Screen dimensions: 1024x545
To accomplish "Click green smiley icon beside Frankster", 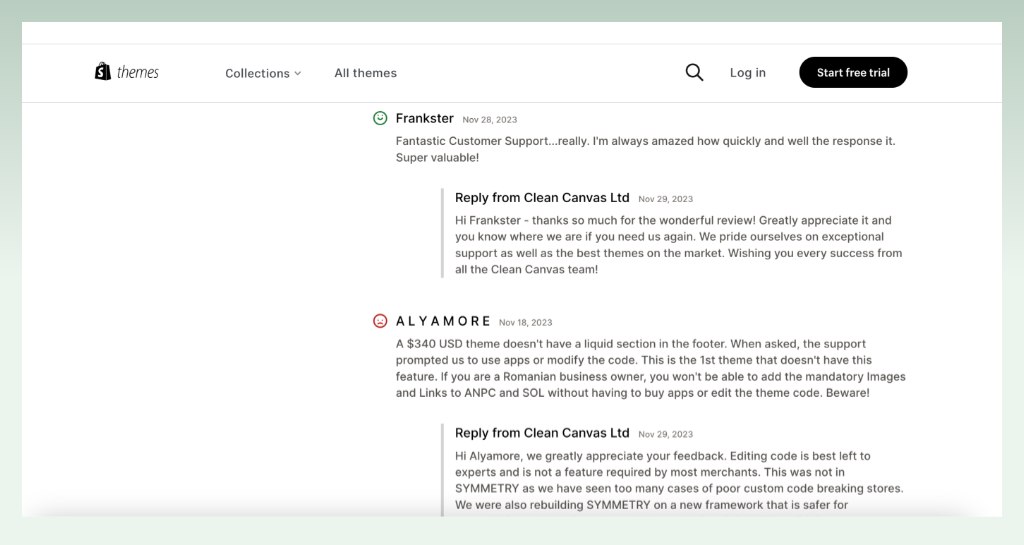I will (380, 118).
